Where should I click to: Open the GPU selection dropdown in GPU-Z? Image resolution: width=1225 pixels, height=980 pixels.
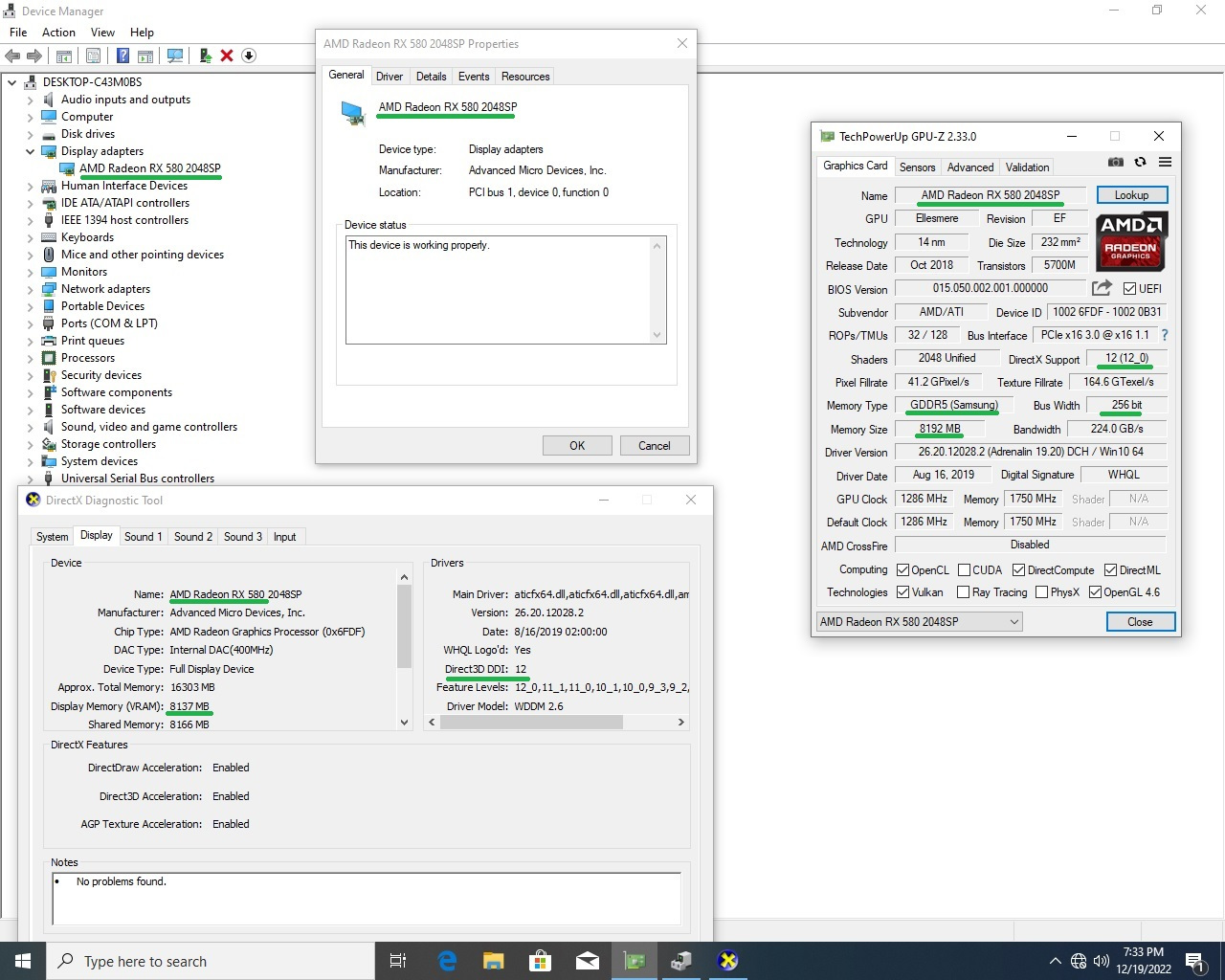coord(1013,622)
